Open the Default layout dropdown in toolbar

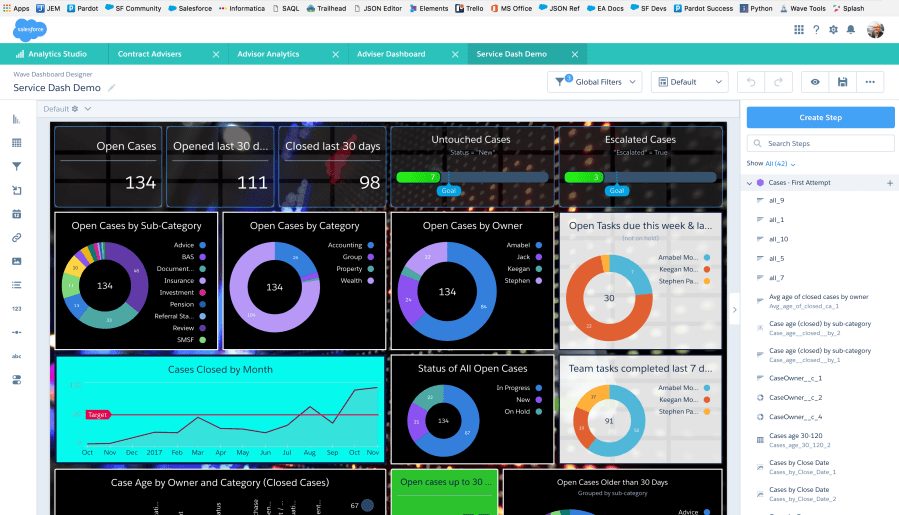pyautogui.click(x=690, y=82)
